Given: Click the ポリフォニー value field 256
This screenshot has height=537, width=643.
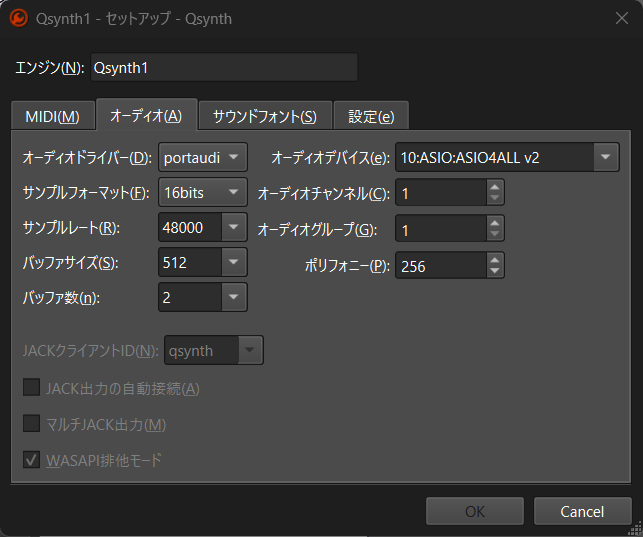Looking at the screenshot, I should click(x=441, y=266).
